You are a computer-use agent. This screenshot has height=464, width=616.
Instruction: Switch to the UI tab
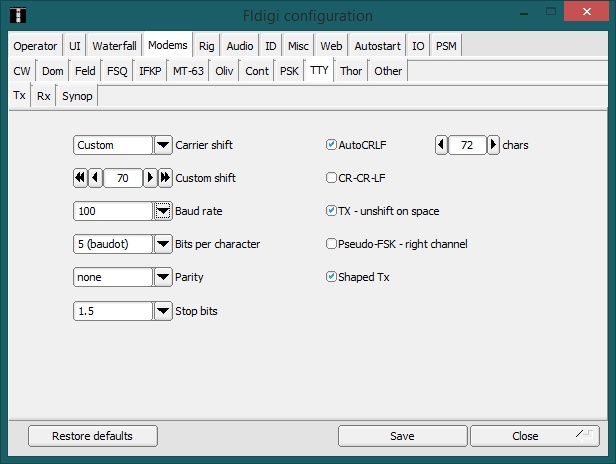tap(75, 46)
